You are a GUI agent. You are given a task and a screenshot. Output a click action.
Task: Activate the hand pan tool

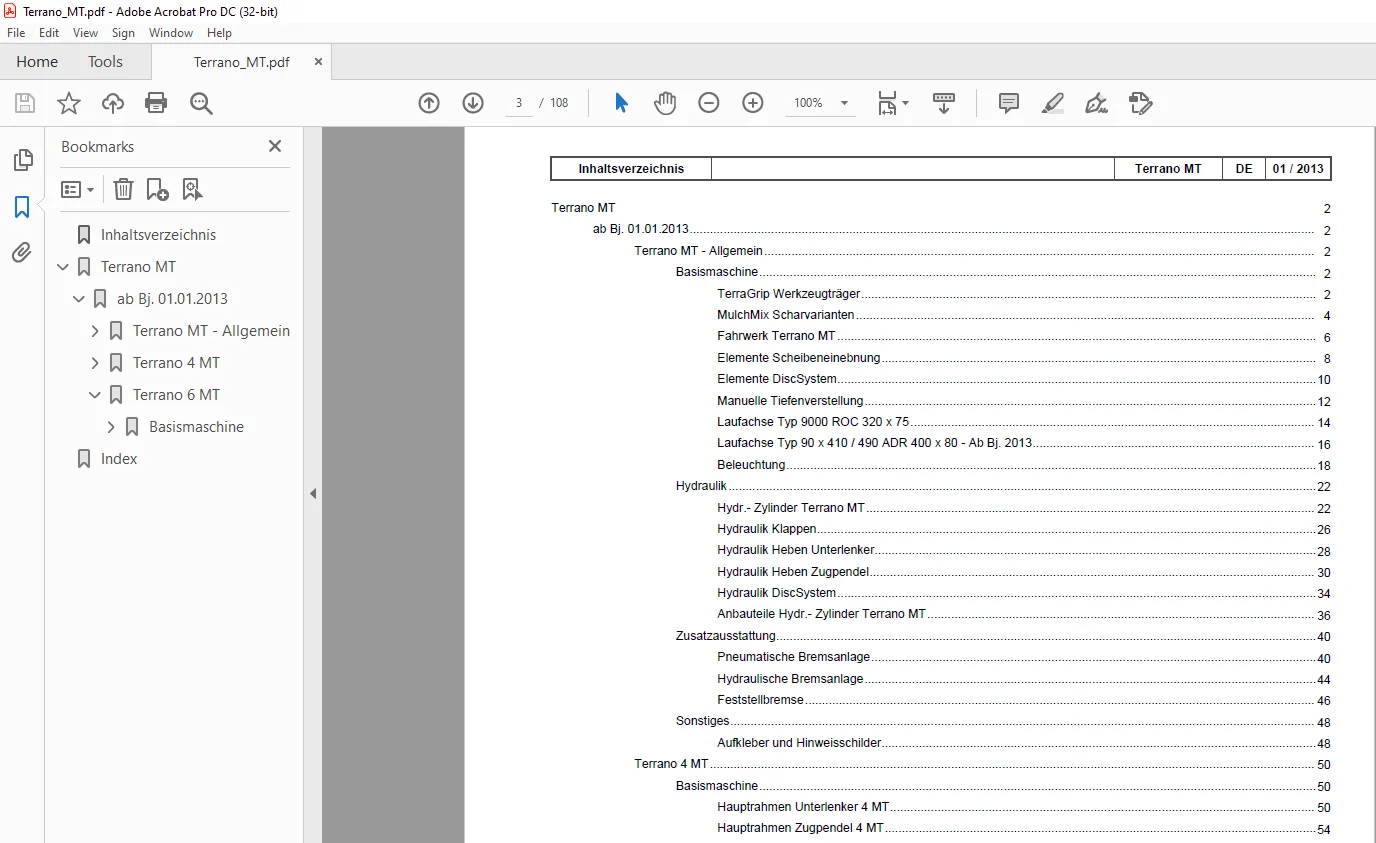click(x=665, y=103)
